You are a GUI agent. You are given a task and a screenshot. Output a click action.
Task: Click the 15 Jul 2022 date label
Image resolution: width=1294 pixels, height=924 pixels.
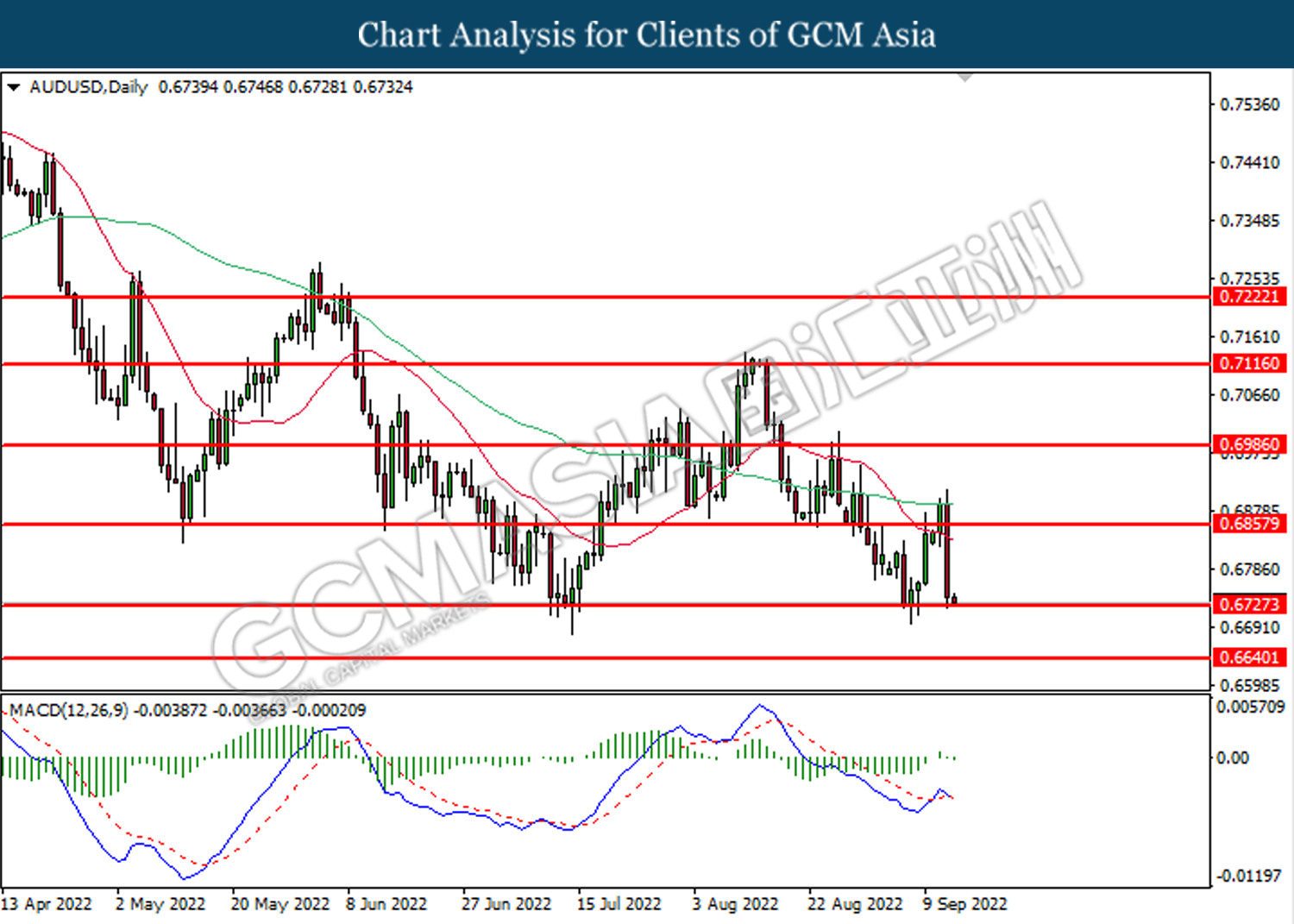tap(619, 904)
